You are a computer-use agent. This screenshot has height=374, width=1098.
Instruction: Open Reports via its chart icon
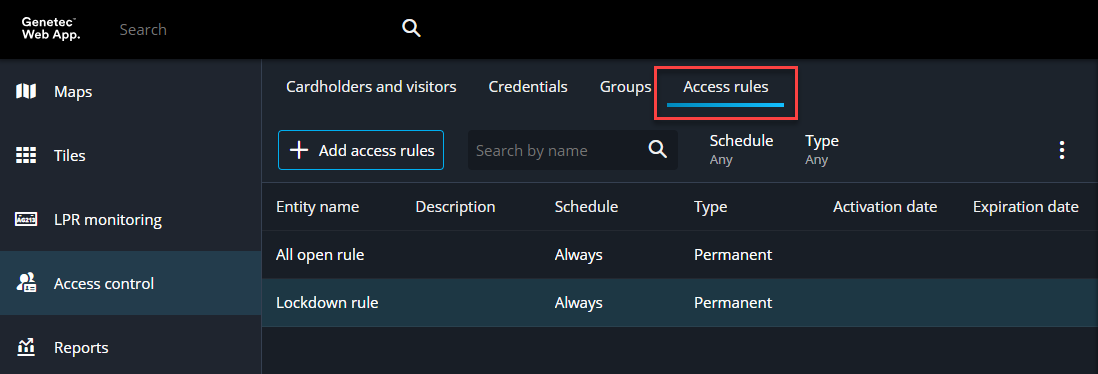click(x=26, y=347)
